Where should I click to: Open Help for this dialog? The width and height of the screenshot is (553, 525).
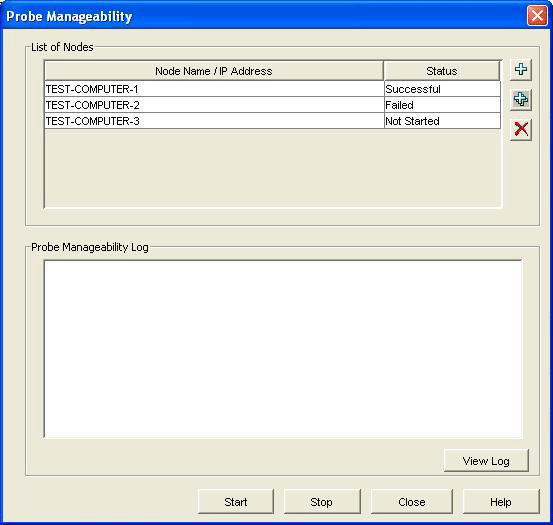501,502
